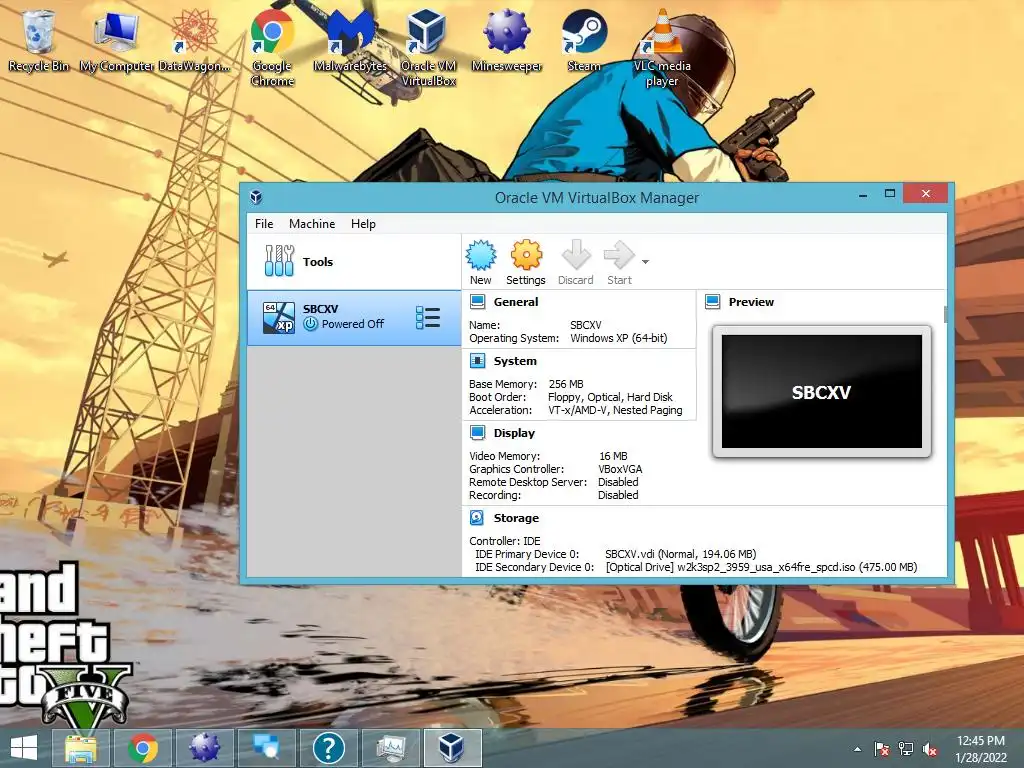
Task: Click the optical drive ISO file entry
Action: (x=761, y=567)
